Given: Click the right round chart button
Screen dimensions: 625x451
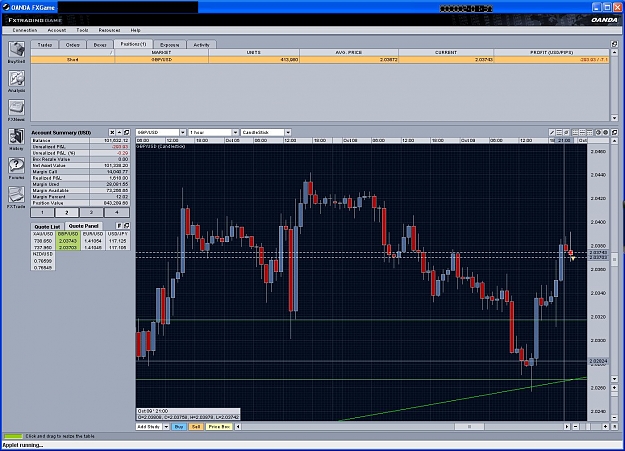Looking at the screenshot, I should pyautogui.click(x=605, y=132).
